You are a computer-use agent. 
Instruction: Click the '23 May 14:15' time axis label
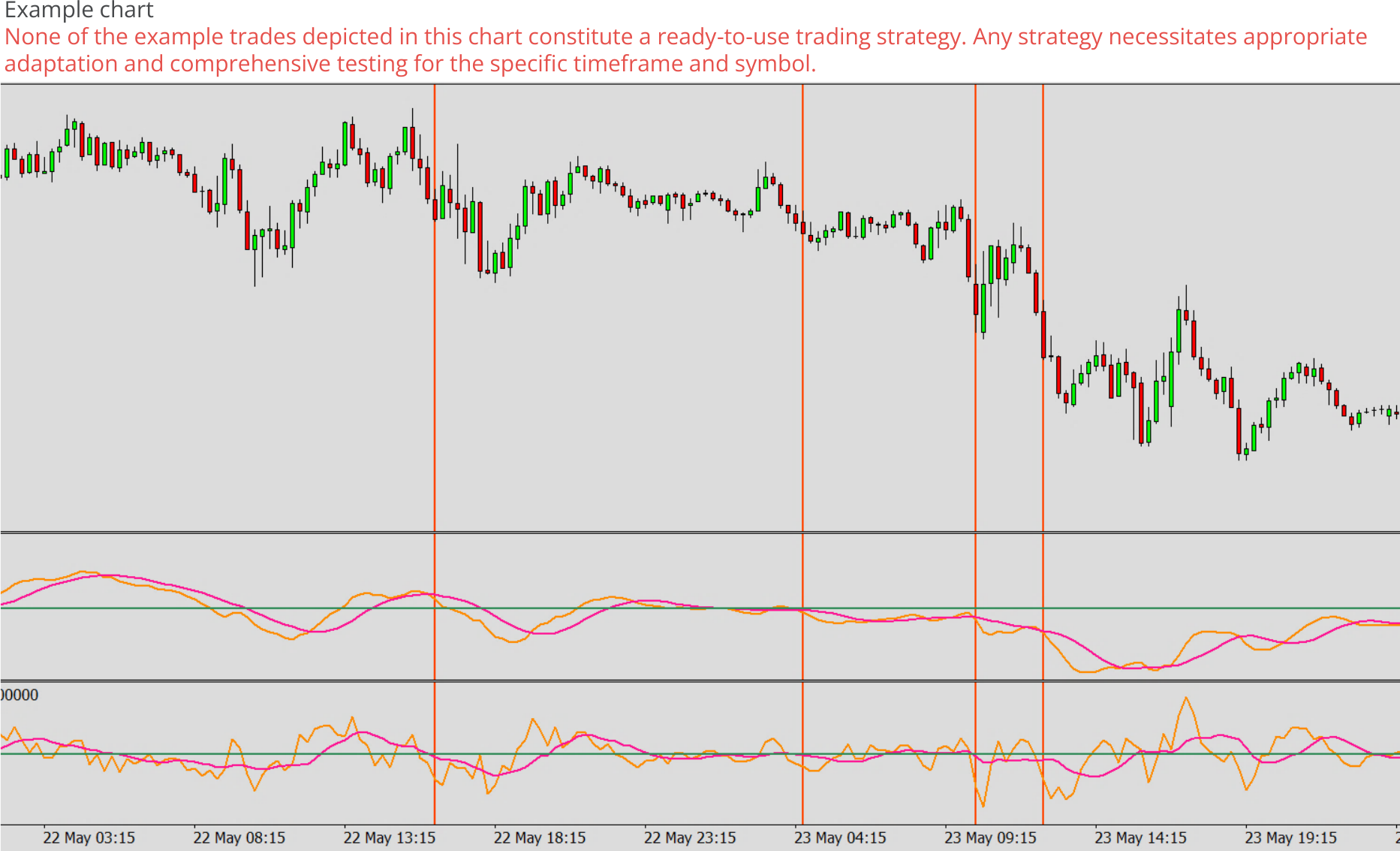click(1140, 837)
